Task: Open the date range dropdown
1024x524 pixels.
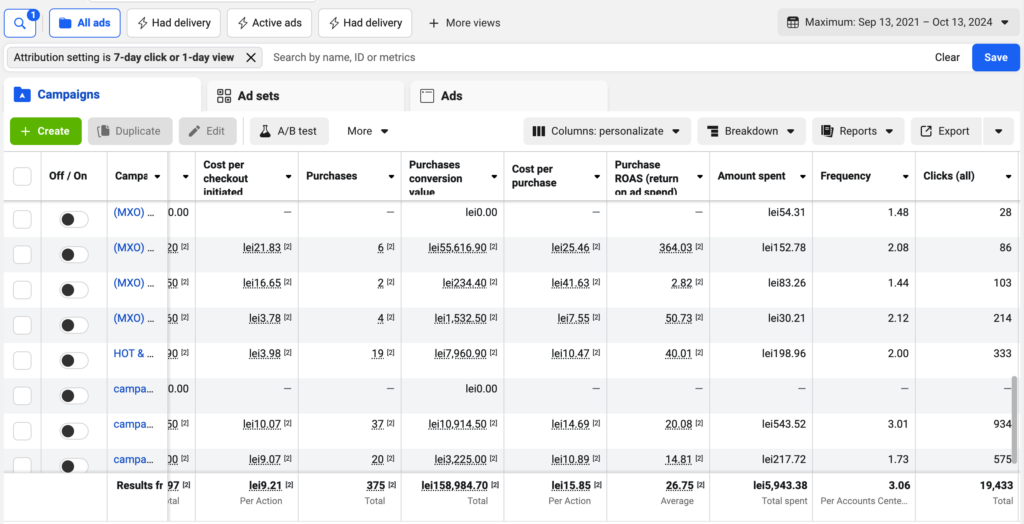Action: pyautogui.click(x=897, y=23)
